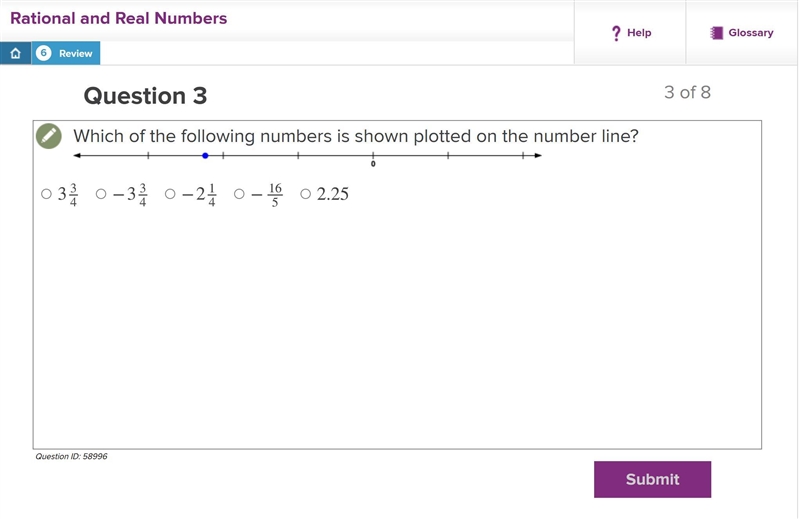This screenshot has width=800, height=519.
Task: Click the number line's right arrowhead
Action: coord(538,156)
